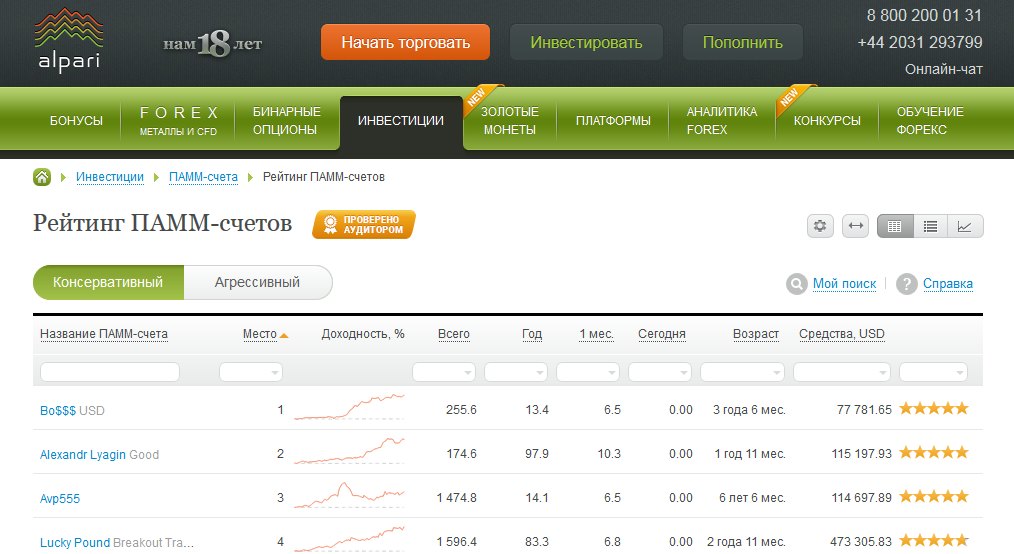The width and height of the screenshot is (1014, 554).
Task: Open Золотые монеты menu
Action: (x=510, y=121)
